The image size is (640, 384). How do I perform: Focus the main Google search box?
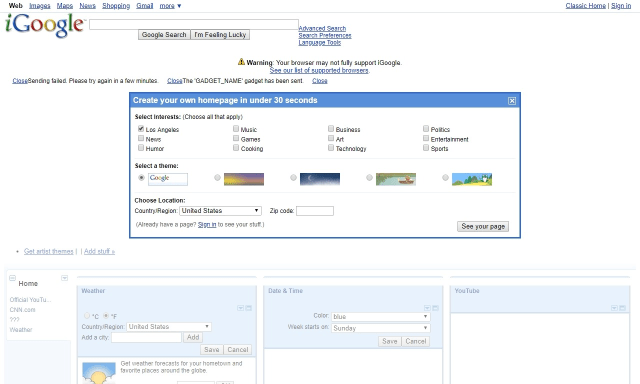tap(194, 24)
